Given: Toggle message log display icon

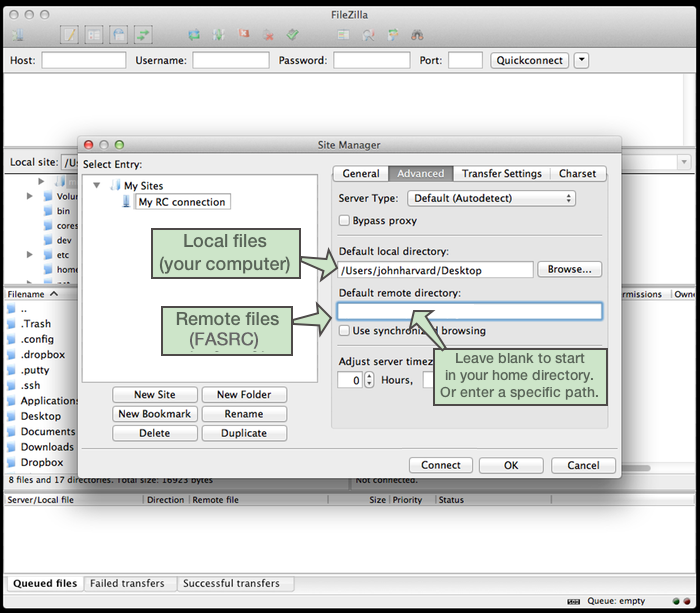Looking at the screenshot, I should [x=70, y=35].
